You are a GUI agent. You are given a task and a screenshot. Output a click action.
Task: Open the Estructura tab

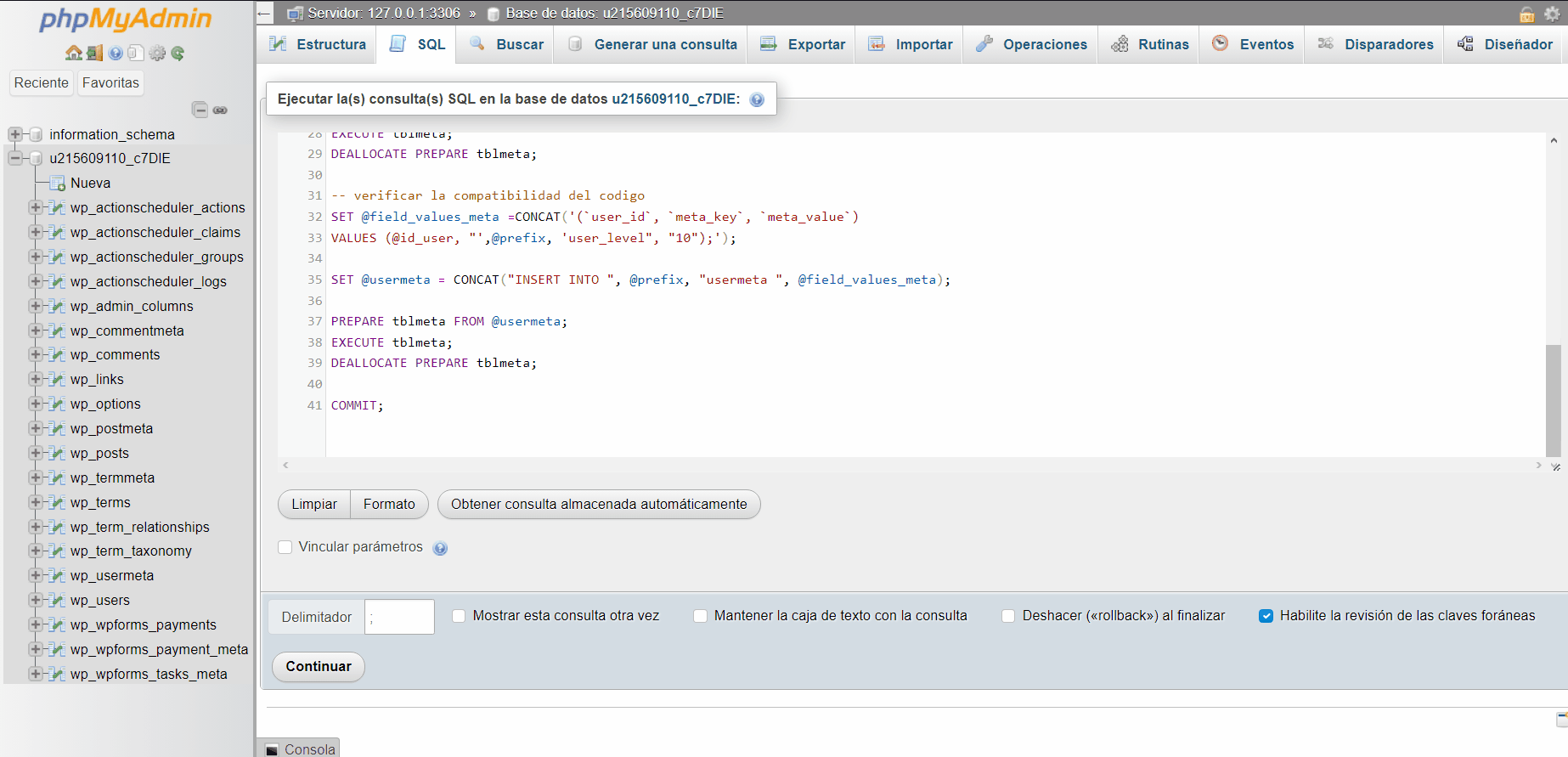(318, 44)
